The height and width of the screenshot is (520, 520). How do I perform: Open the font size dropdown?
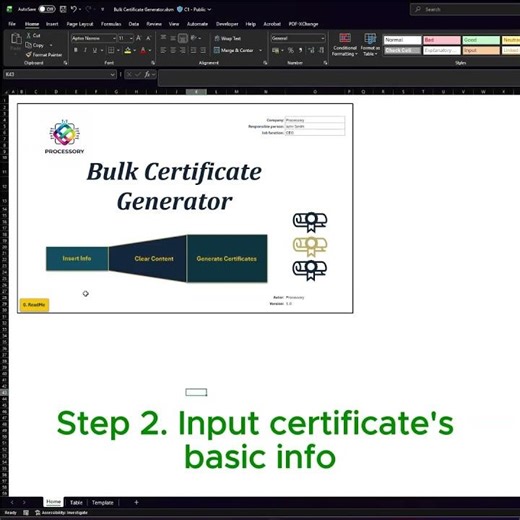[131, 38]
